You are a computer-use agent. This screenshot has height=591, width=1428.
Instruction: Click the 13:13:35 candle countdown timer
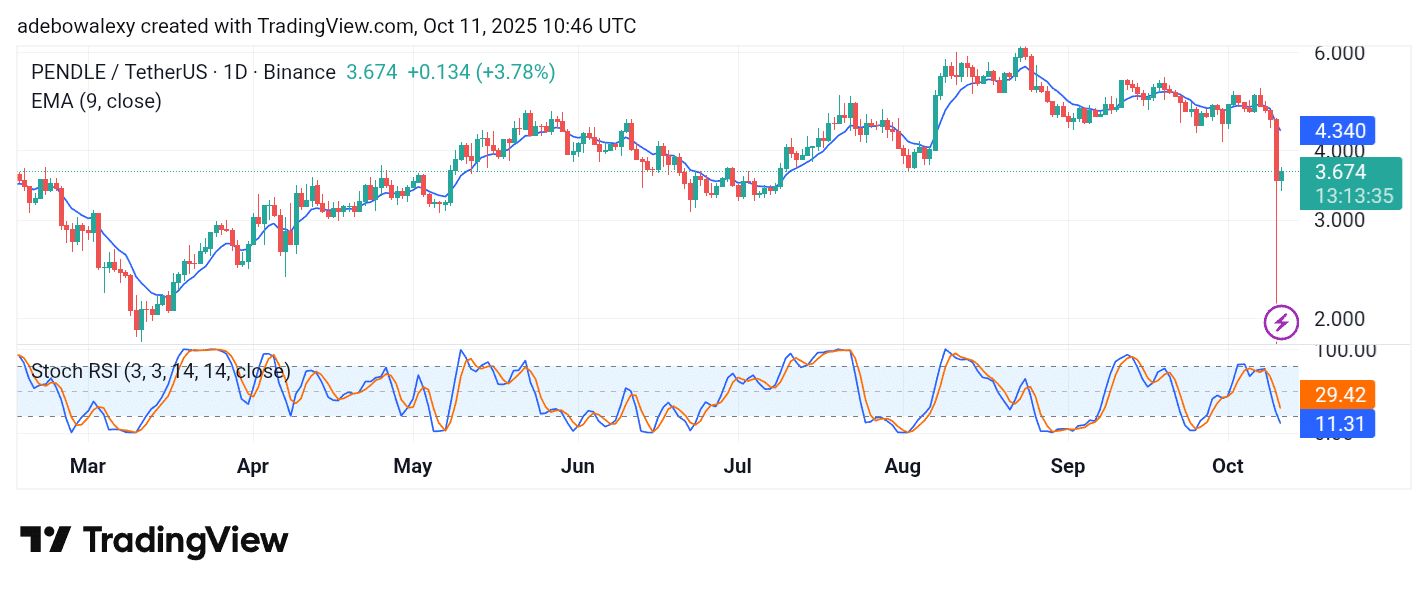pos(1353,196)
